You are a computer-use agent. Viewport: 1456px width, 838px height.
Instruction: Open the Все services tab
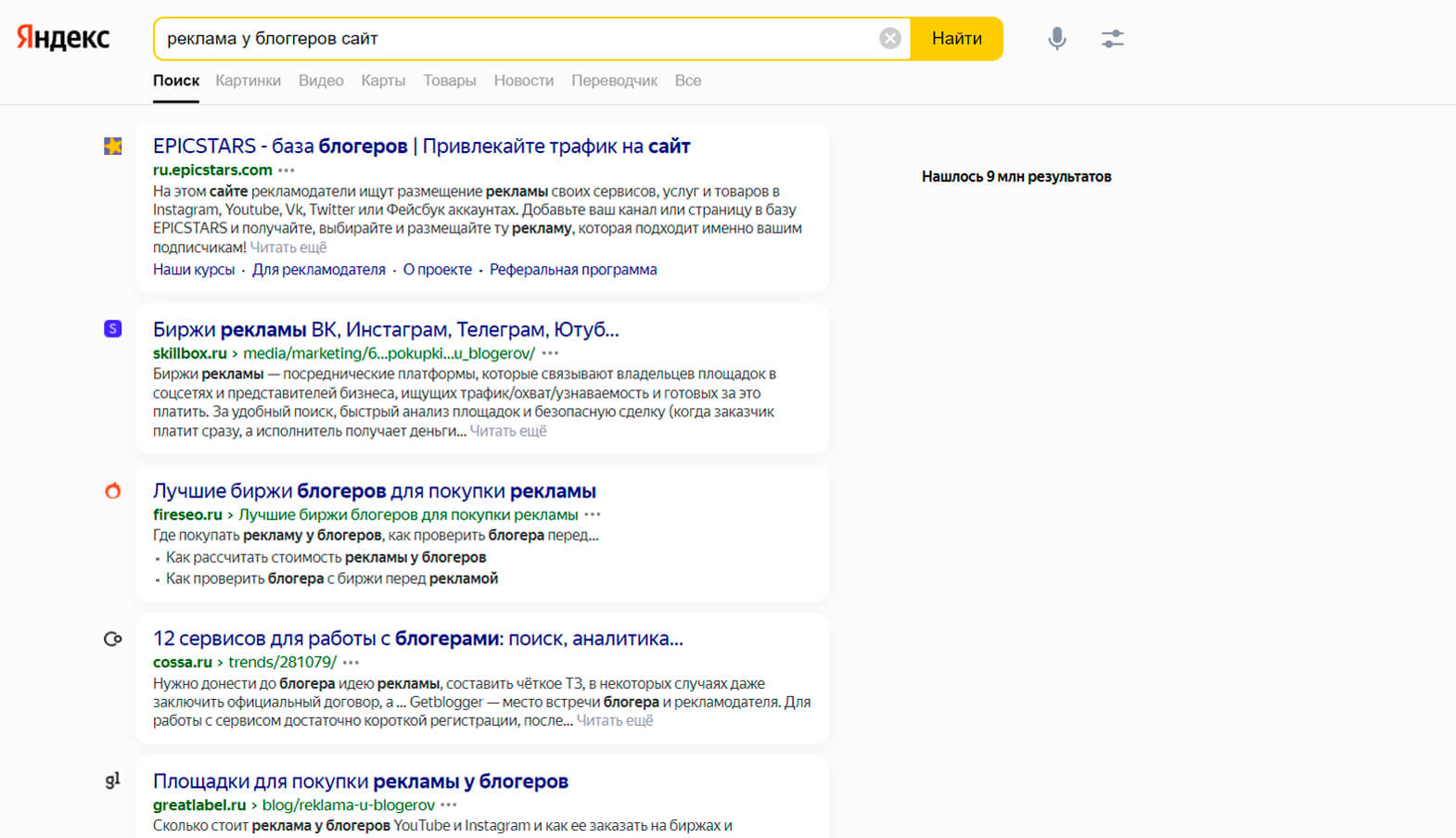[x=688, y=81]
